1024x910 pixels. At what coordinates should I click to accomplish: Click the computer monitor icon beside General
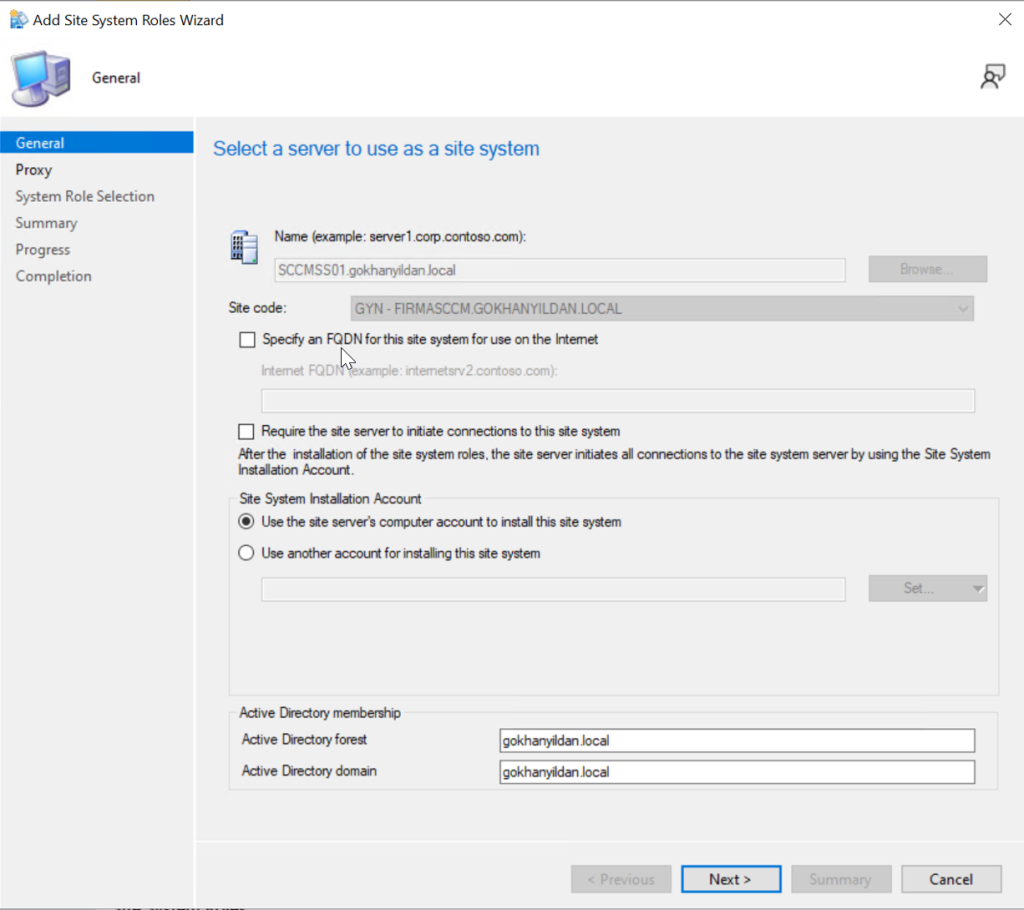click(40, 78)
